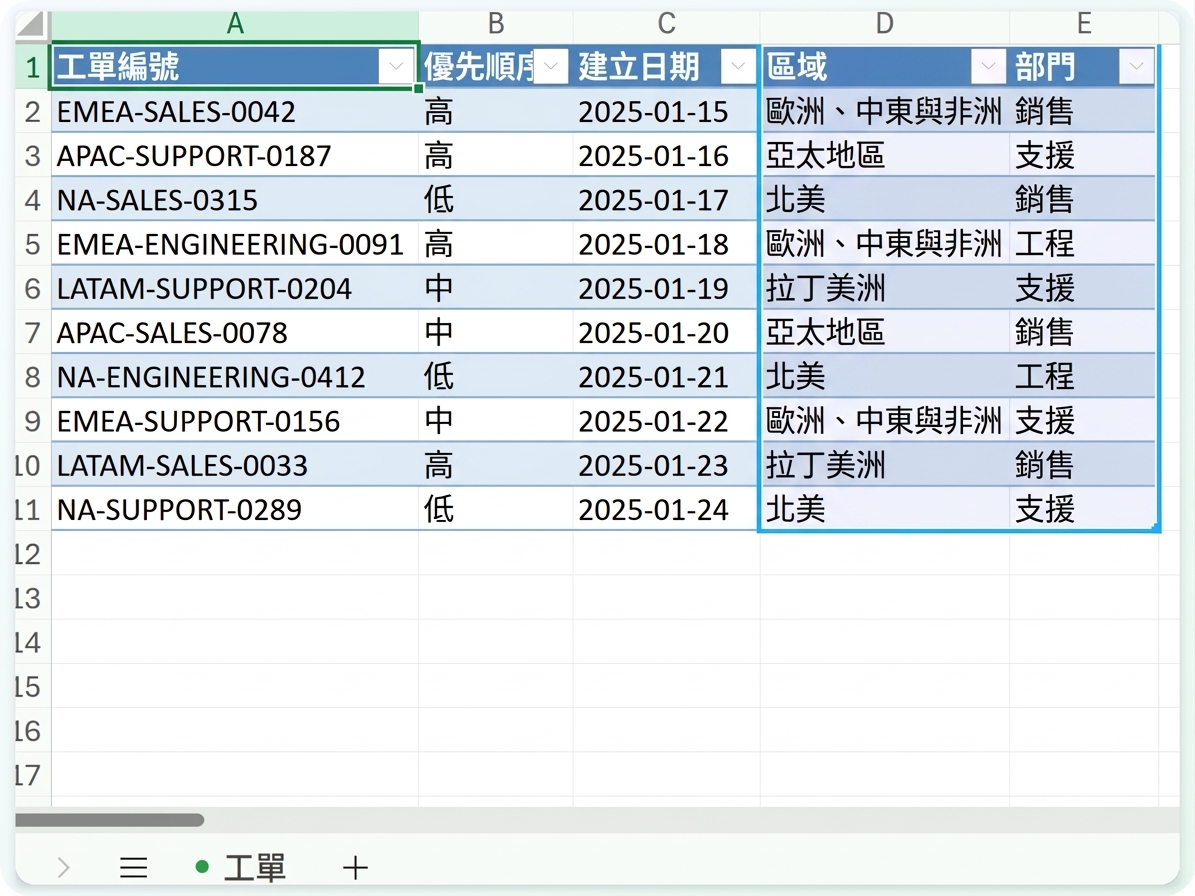Click priority 高 in EMEA-SALES-0042 row
The image size is (1195, 896).
click(495, 111)
